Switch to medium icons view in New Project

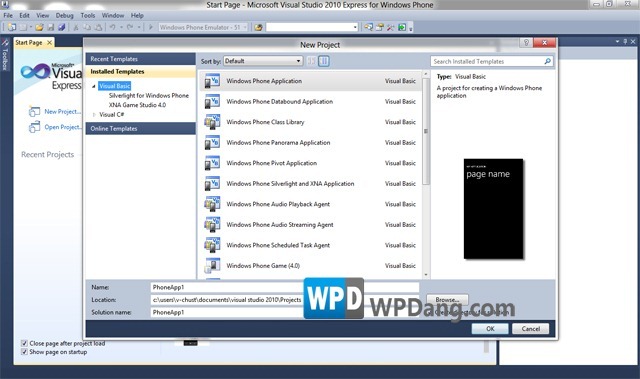[324, 61]
